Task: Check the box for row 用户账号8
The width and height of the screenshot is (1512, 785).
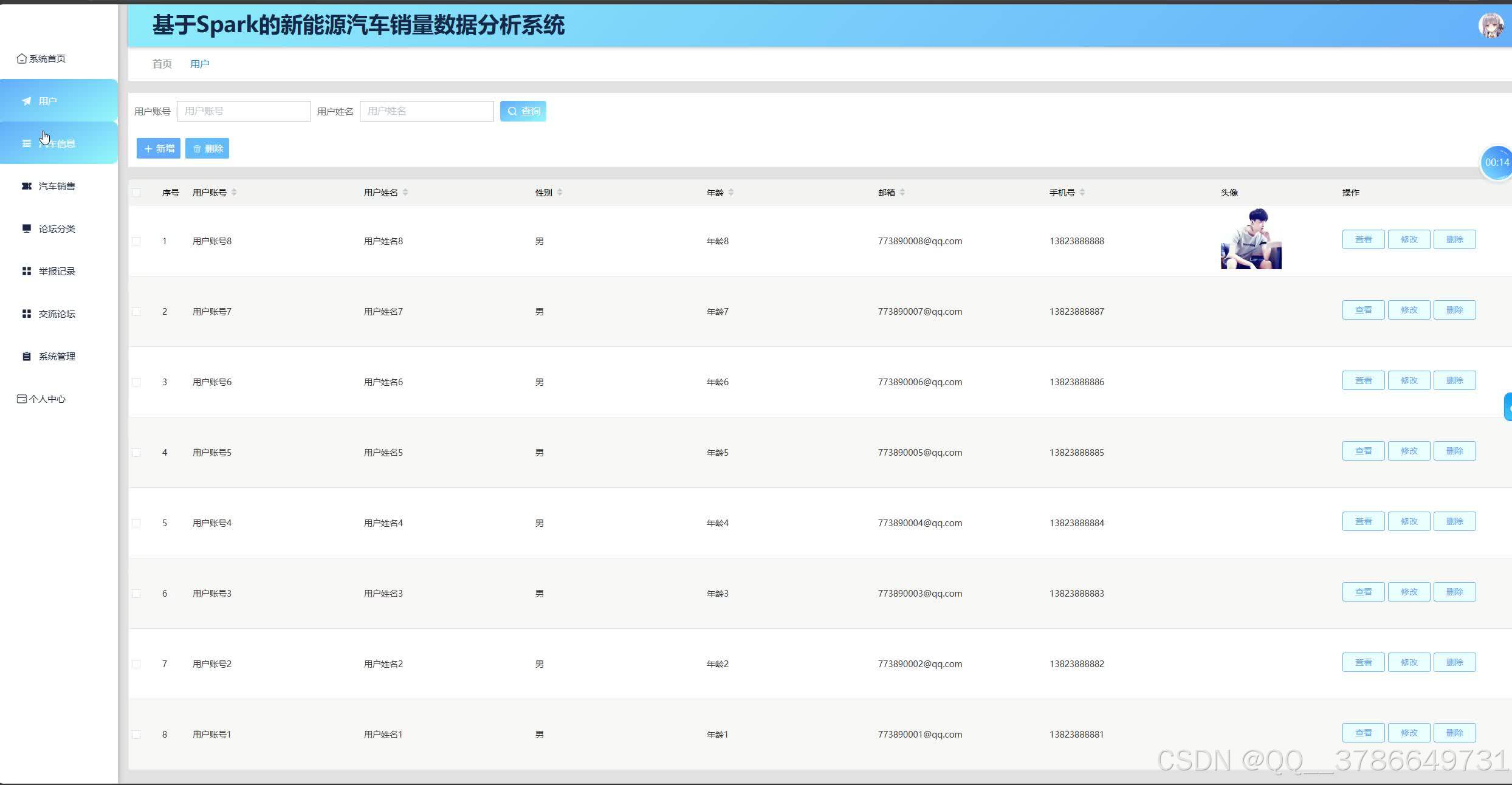Action: tap(136, 241)
